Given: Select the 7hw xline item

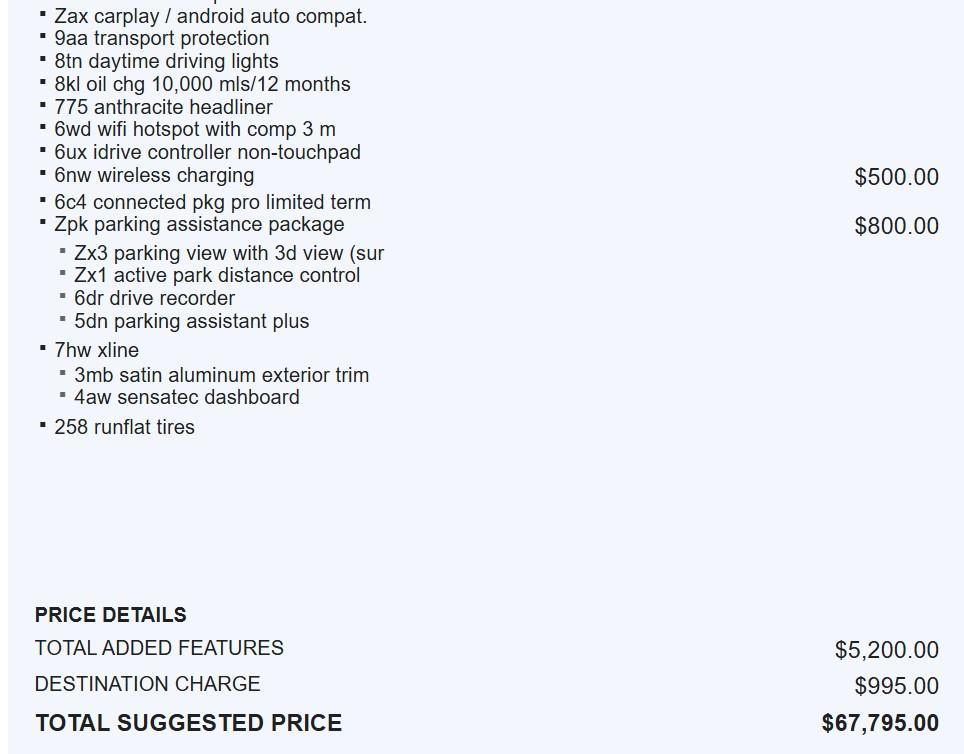Looking at the screenshot, I should [x=96, y=350].
